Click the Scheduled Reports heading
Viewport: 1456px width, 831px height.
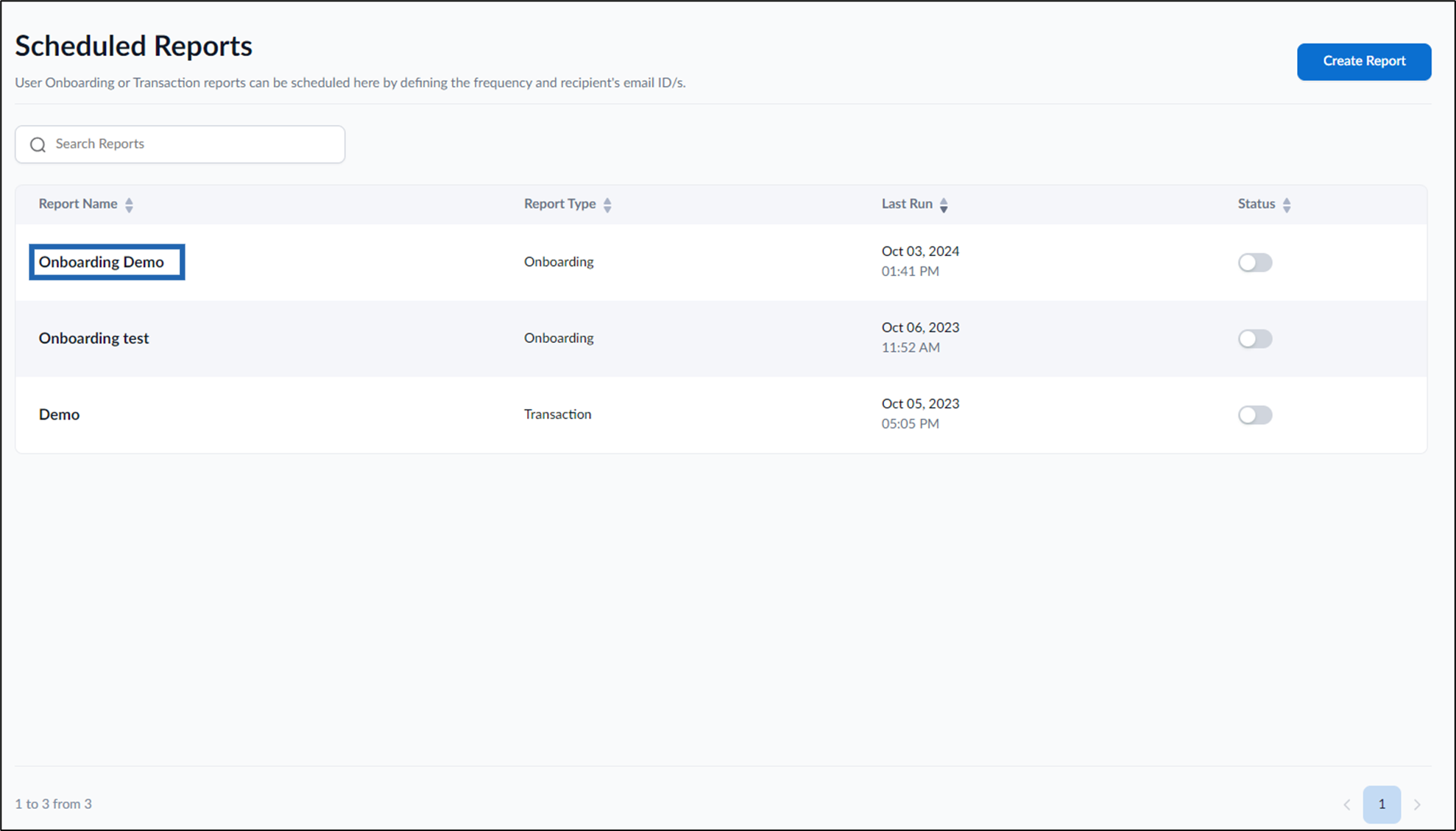pos(134,46)
